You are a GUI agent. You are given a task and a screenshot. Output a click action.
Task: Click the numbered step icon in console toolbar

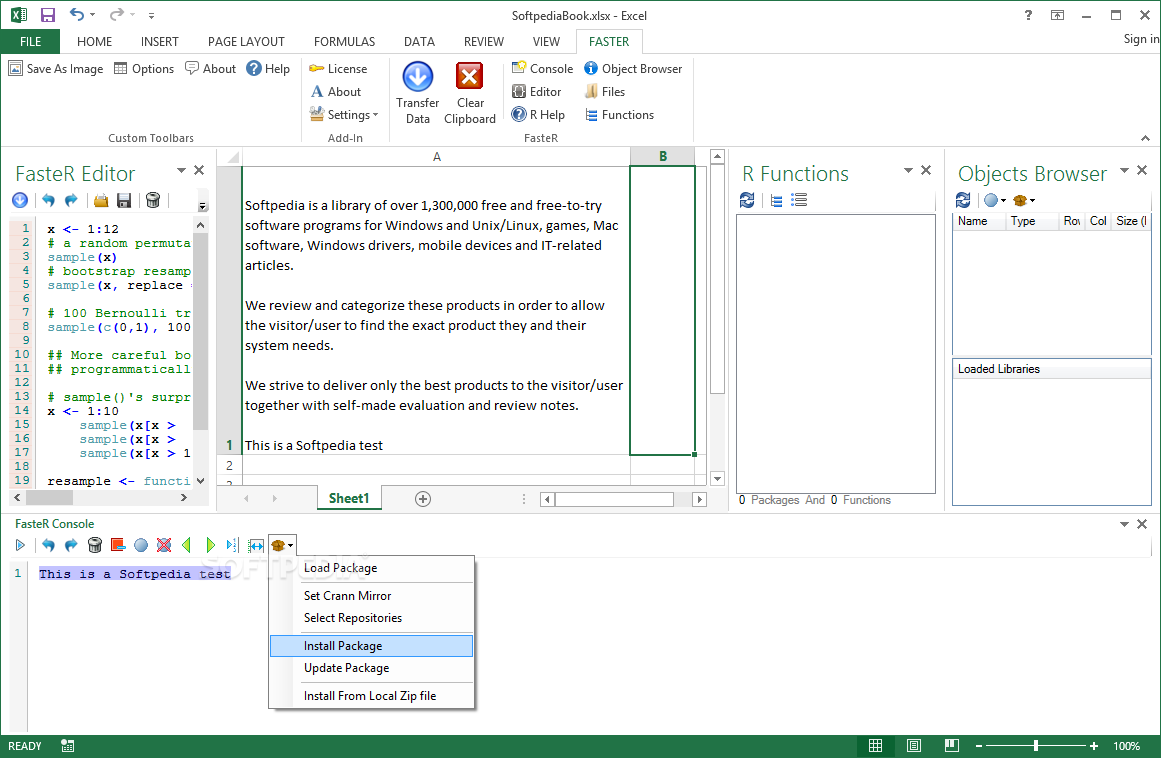point(232,546)
